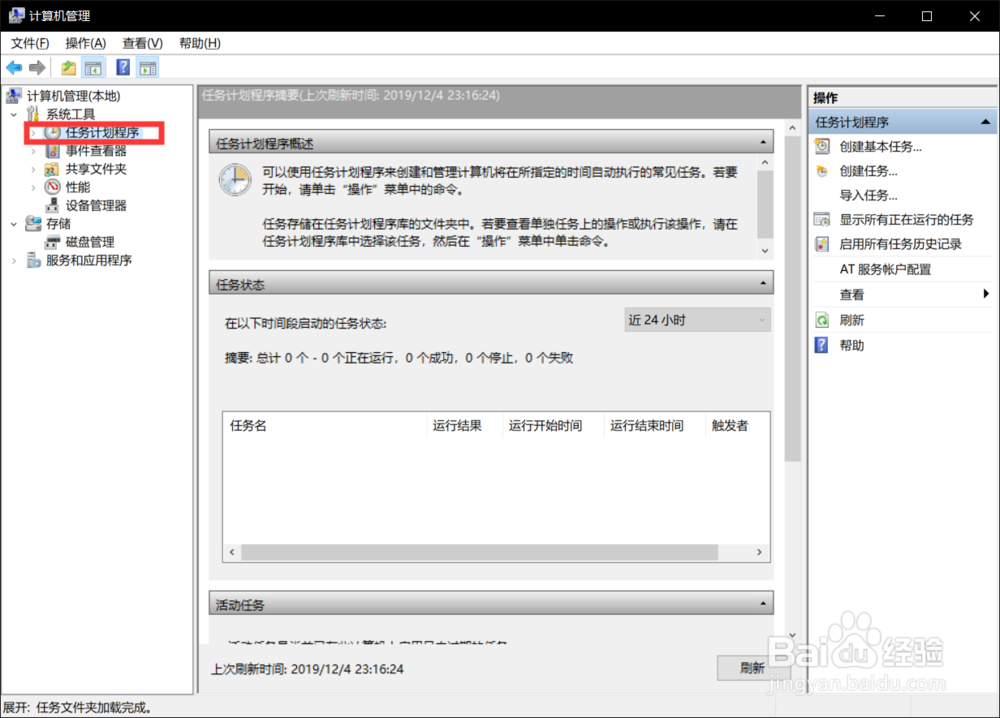The width and height of the screenshot is (1000, 718).
Task: Click the overview text scroll down arrow
Action: click(765, 251)
